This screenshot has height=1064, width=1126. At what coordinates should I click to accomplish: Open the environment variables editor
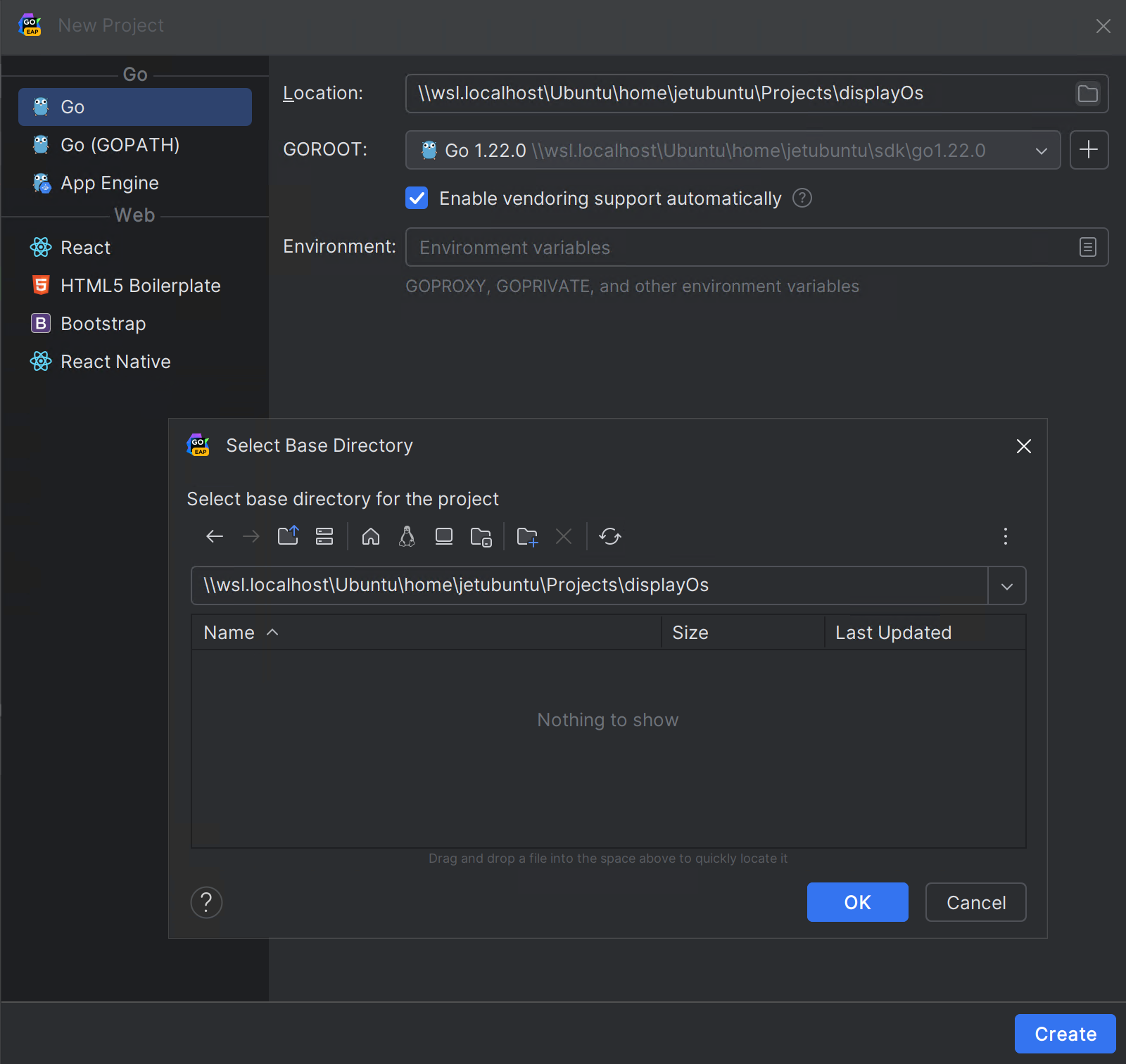[x=1088, y=247]
